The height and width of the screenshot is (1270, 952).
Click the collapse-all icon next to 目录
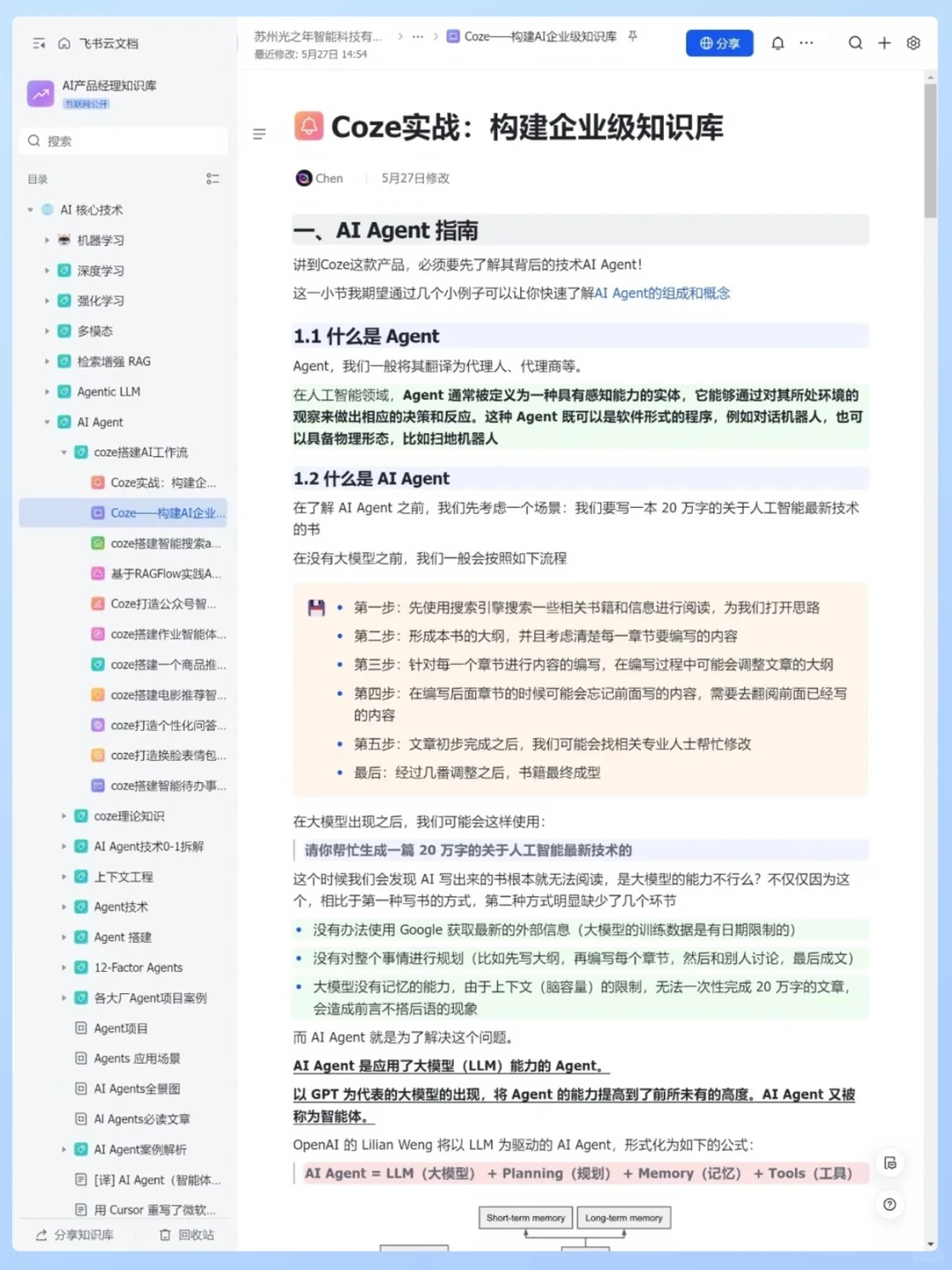pos(212,179)
